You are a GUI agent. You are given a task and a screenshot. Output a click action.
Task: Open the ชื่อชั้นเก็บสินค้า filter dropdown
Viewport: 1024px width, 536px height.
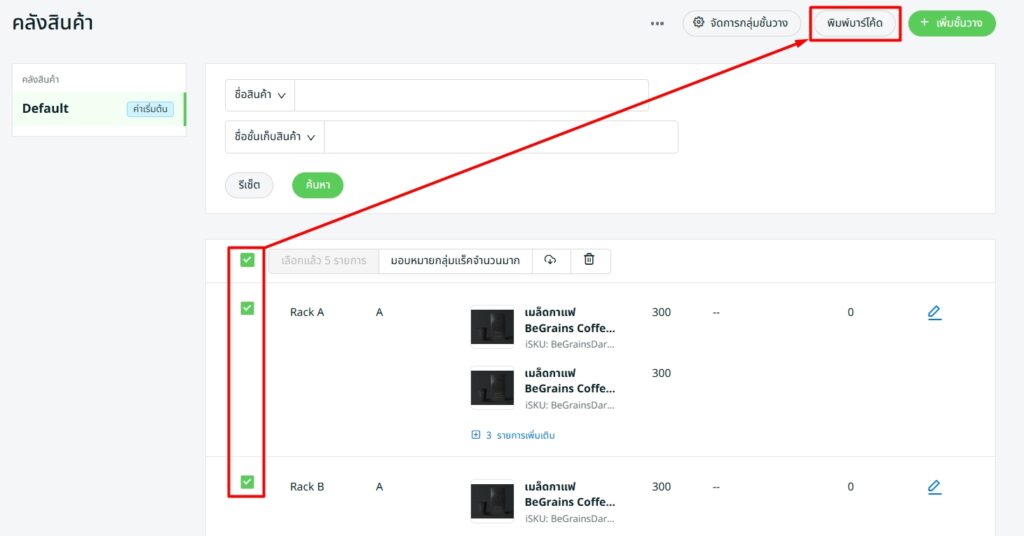pyautogui.click(x=275, y=137)
